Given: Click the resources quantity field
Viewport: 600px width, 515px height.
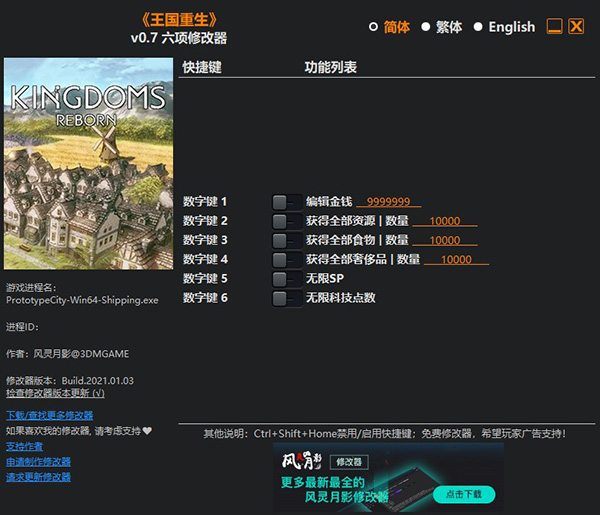Looking at the screenshot, I should coord(444,221).
